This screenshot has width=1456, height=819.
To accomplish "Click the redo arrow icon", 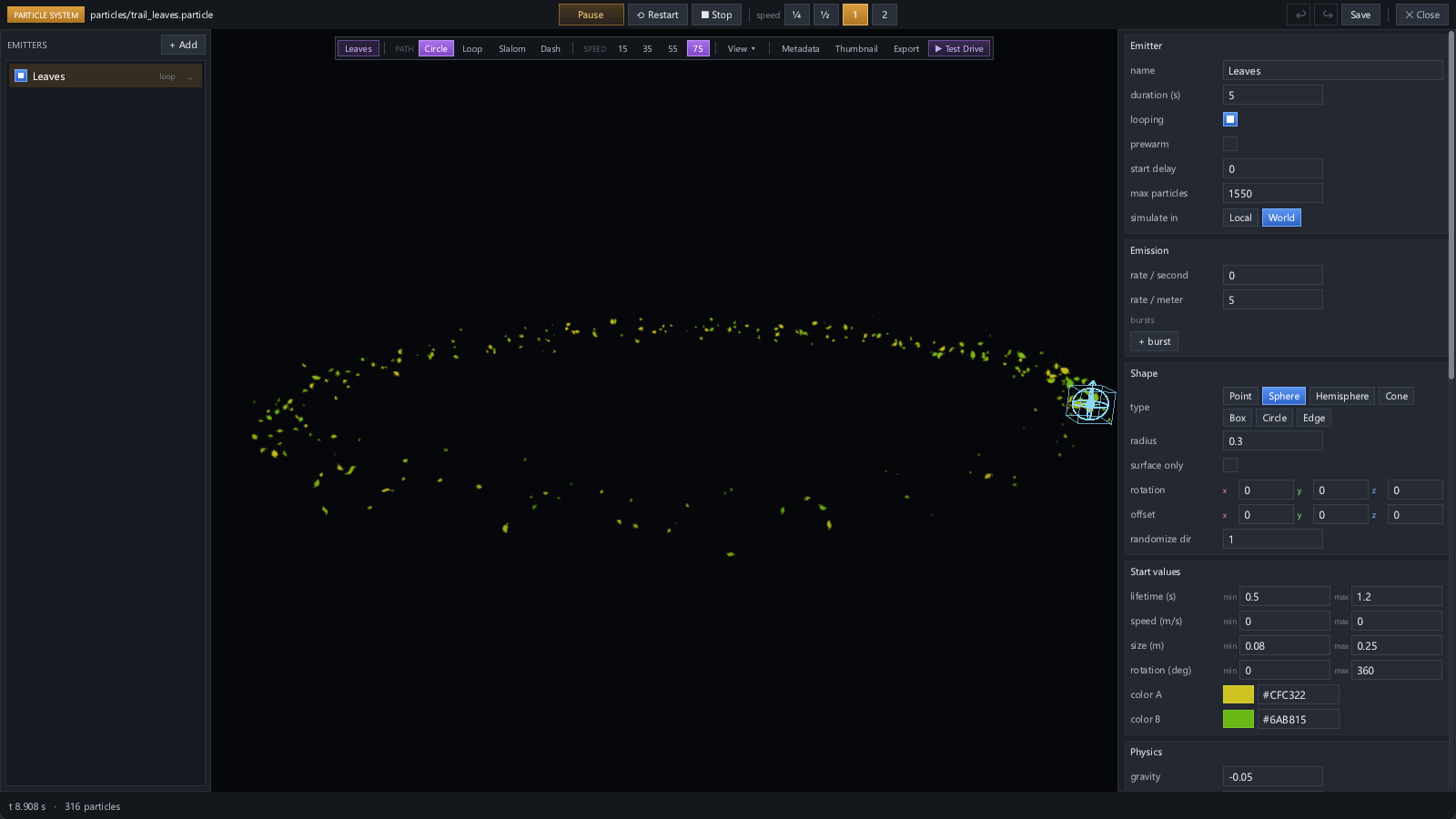I will tap(1327, 15).
